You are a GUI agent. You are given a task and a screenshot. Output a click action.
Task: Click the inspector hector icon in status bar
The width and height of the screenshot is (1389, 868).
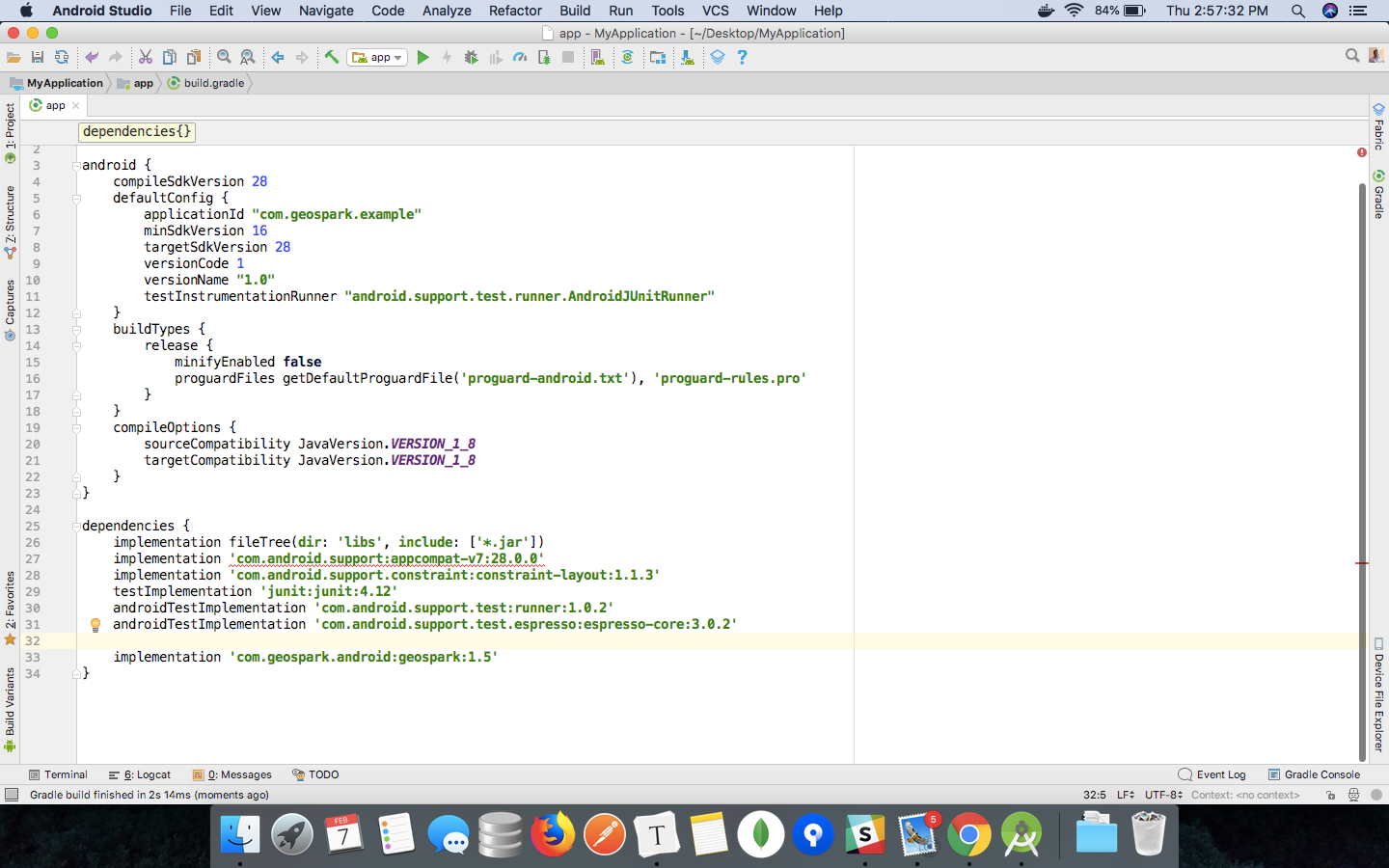[x=1353, y=795]
